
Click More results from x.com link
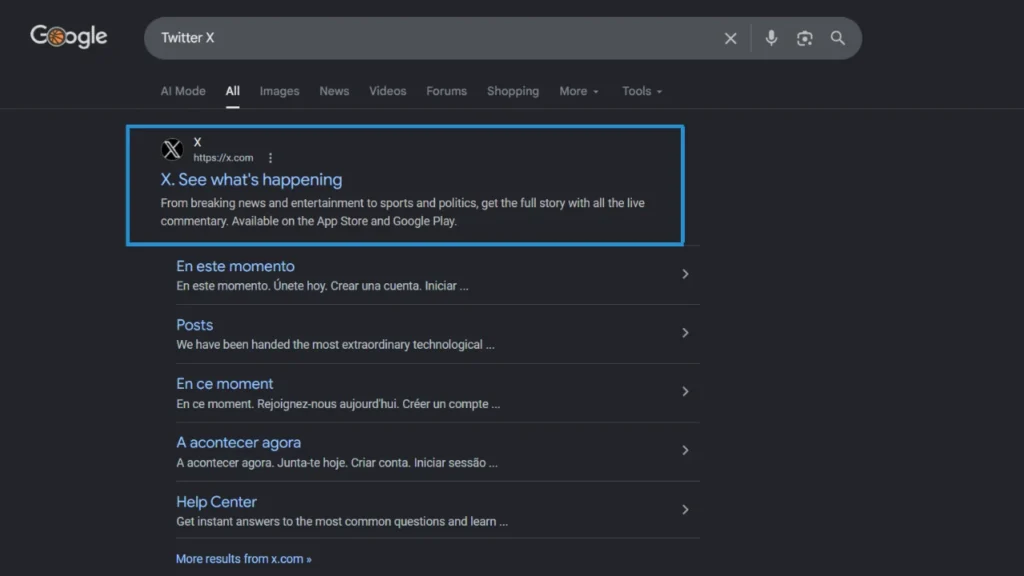coord(244,559)
